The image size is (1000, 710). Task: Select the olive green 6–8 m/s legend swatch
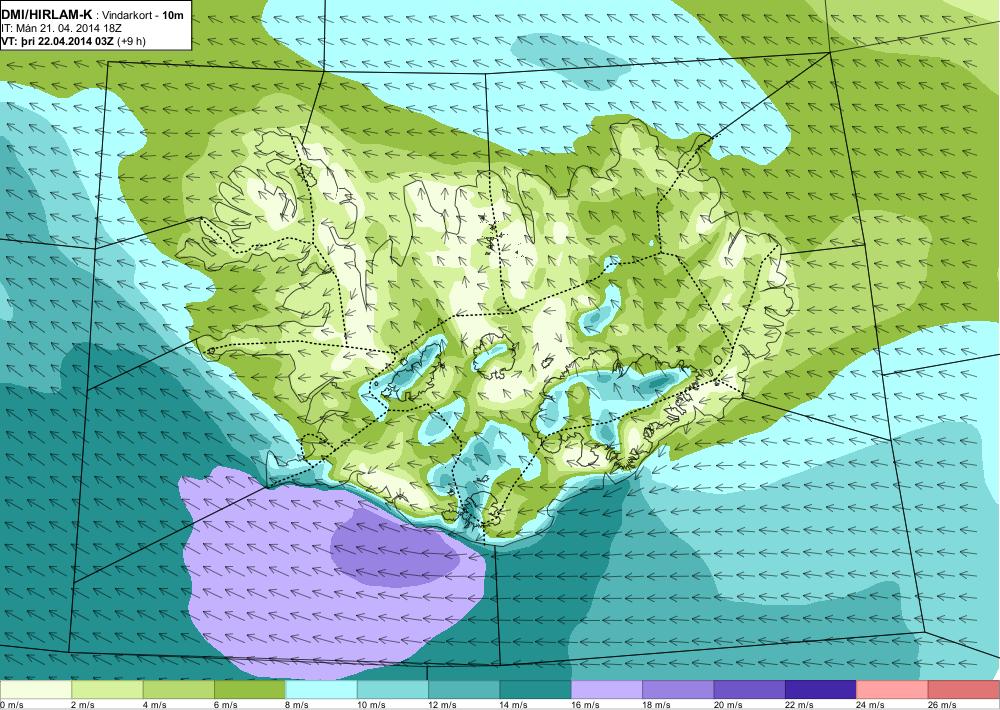tap(250, 689)
